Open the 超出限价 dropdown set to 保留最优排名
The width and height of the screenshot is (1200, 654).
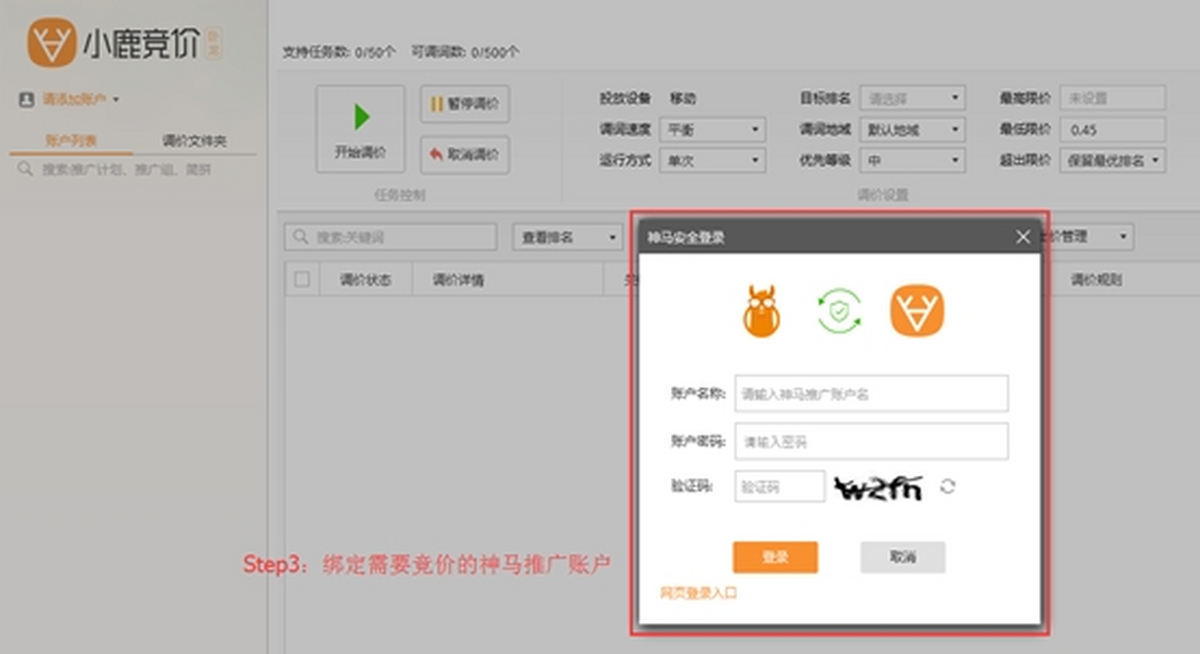coord(1113,160)
